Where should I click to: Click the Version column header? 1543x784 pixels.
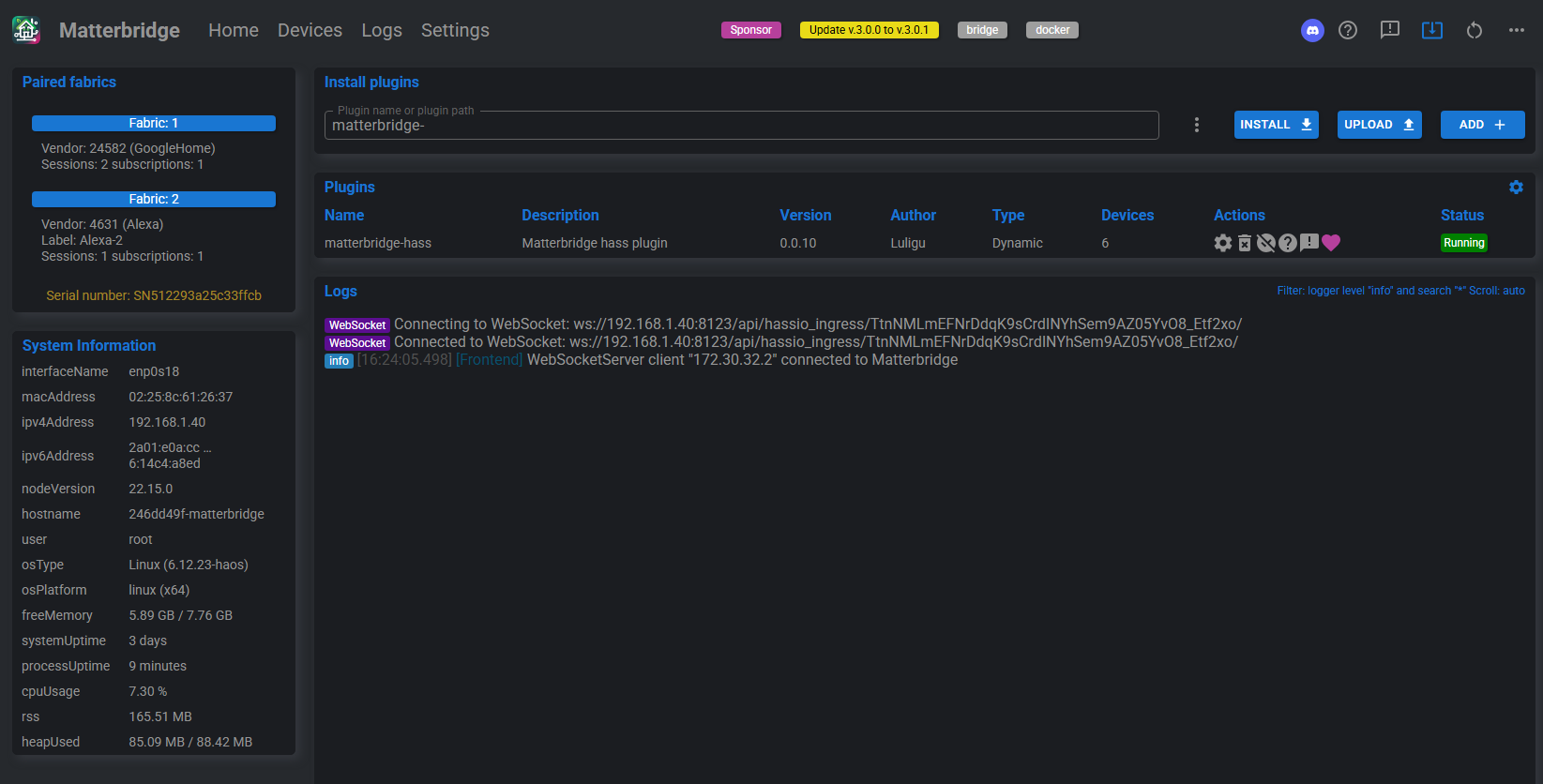[805, 216]
